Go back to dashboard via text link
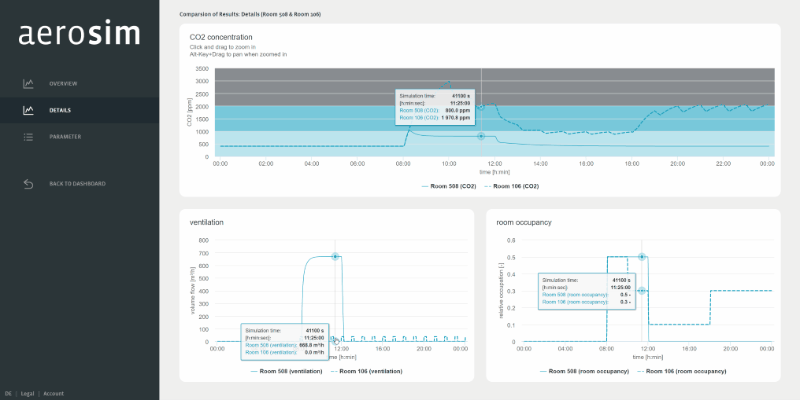 coord(77,183)
